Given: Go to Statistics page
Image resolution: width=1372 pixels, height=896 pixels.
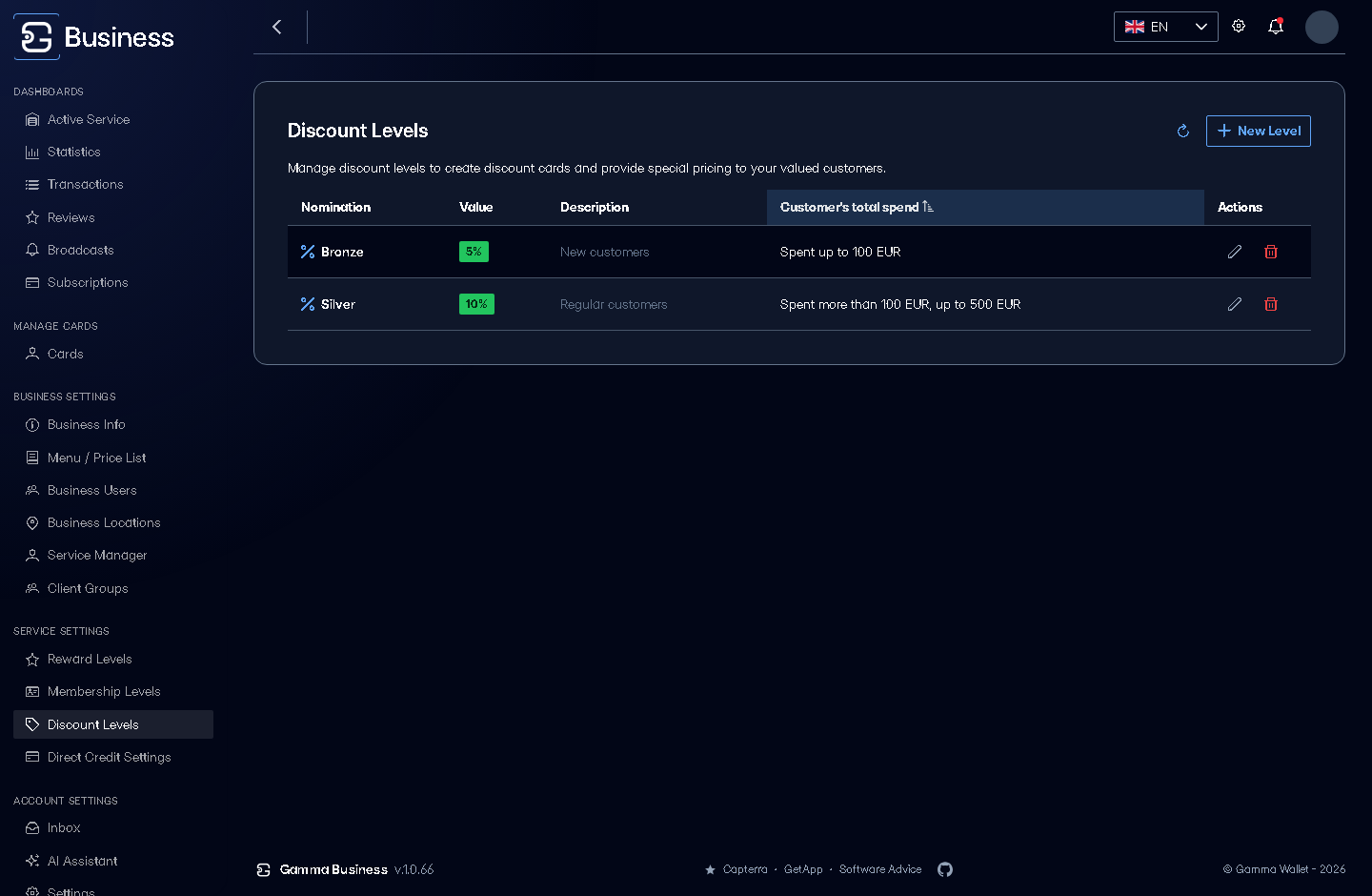Looking at the screenshot, I should tap(113, 152).
